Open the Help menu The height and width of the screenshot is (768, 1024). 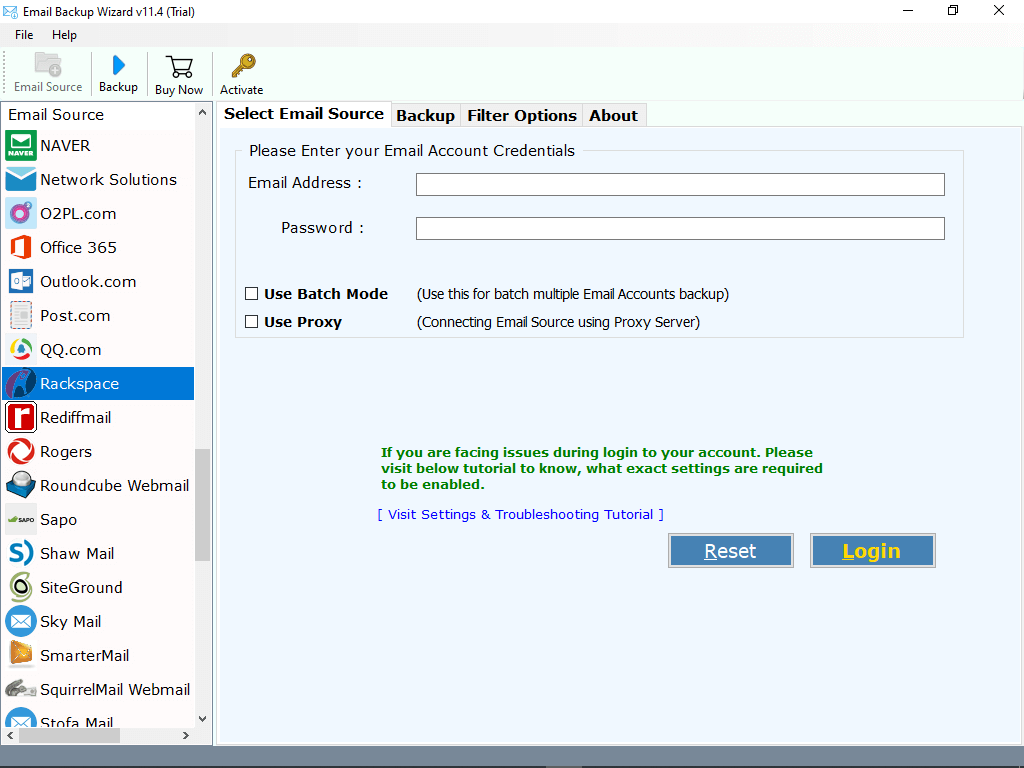click(x=64, y=35)
